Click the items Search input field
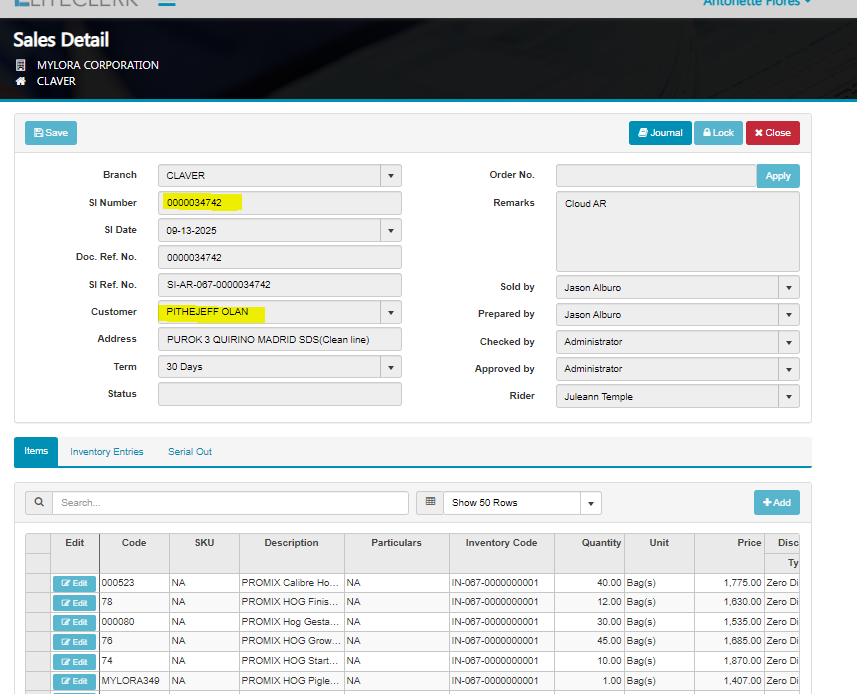857x694 pixels. [230, 503]
